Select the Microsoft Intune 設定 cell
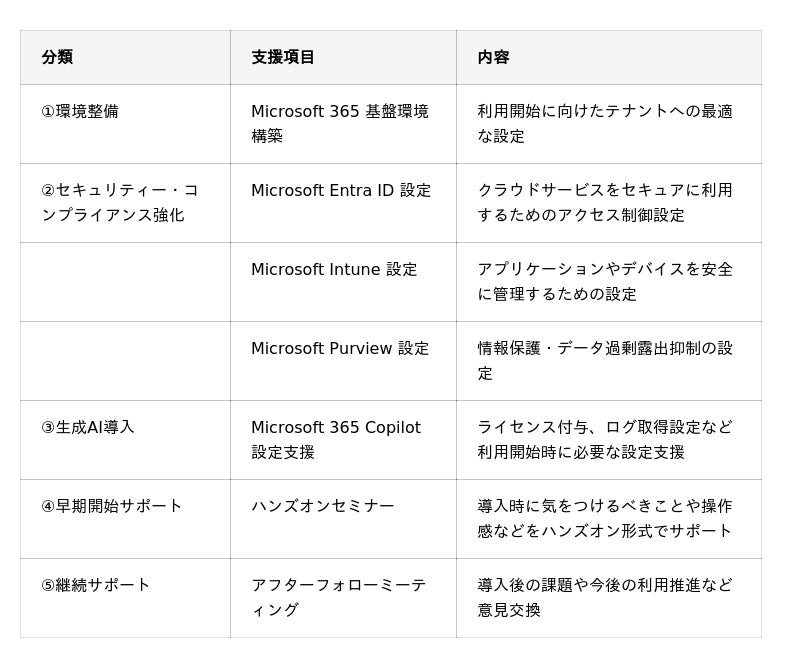800x668 pixels. coord(334,269)
